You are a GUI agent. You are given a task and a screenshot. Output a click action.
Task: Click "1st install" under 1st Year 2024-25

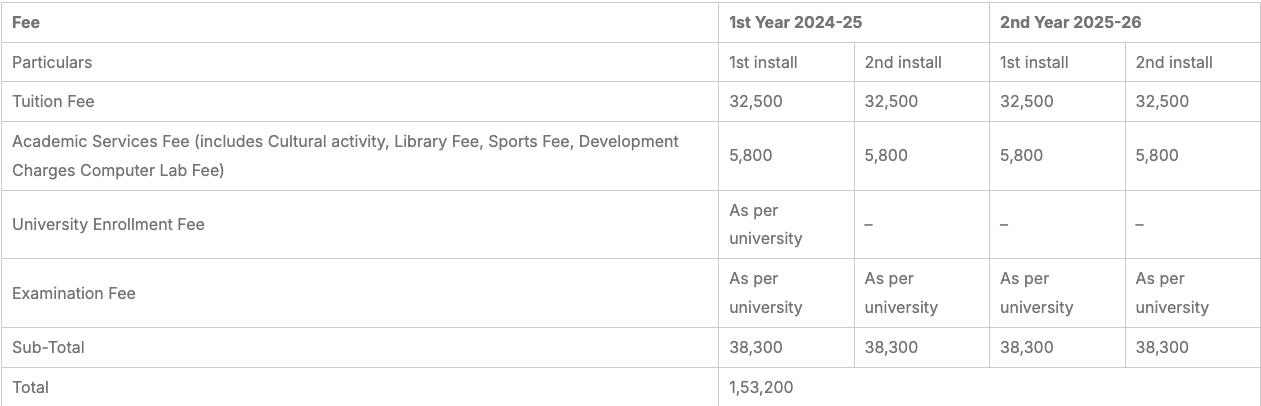[x=763, y=62]
